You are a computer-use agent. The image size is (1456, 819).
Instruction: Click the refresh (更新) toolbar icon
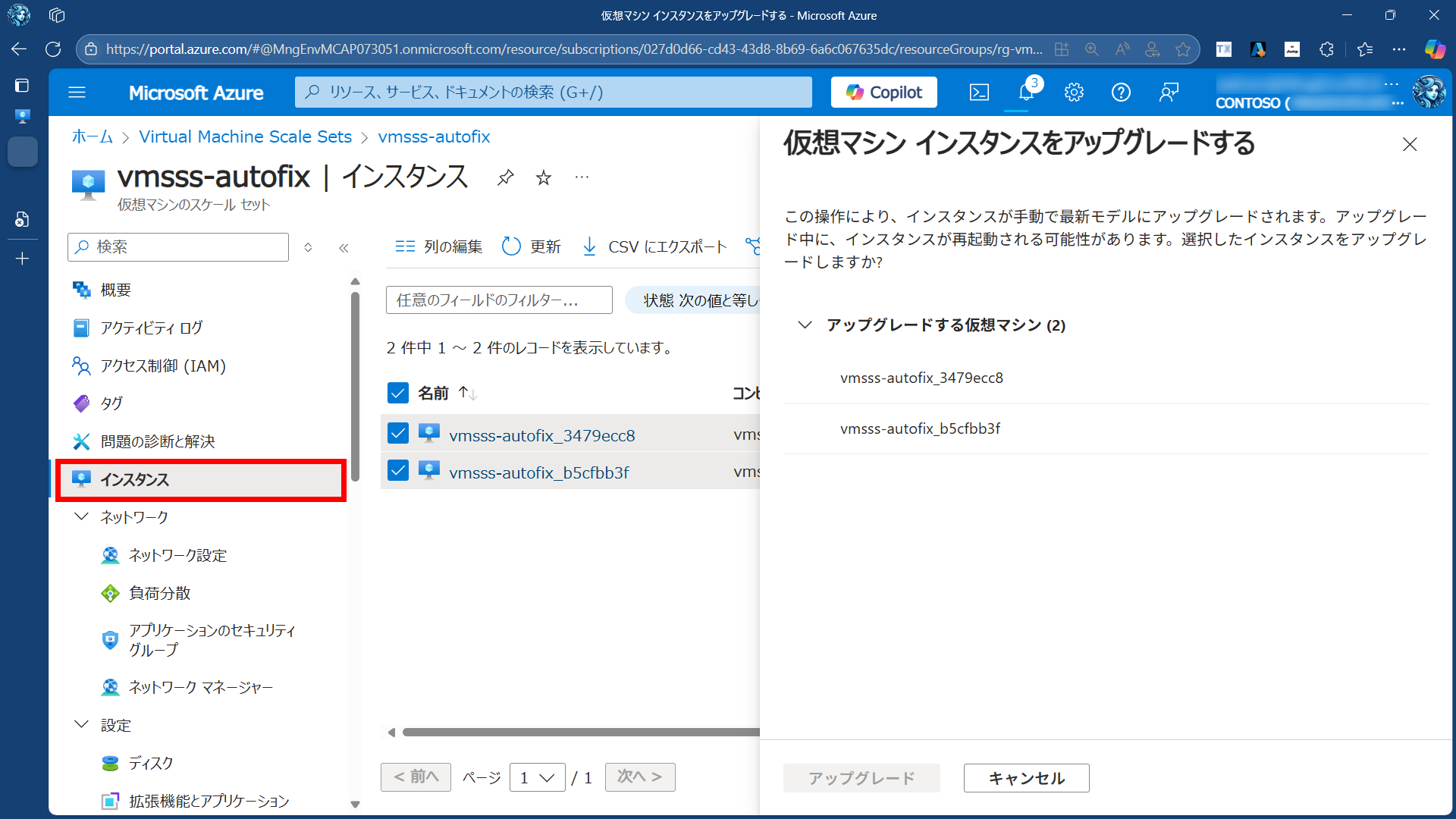coord(512,246)
